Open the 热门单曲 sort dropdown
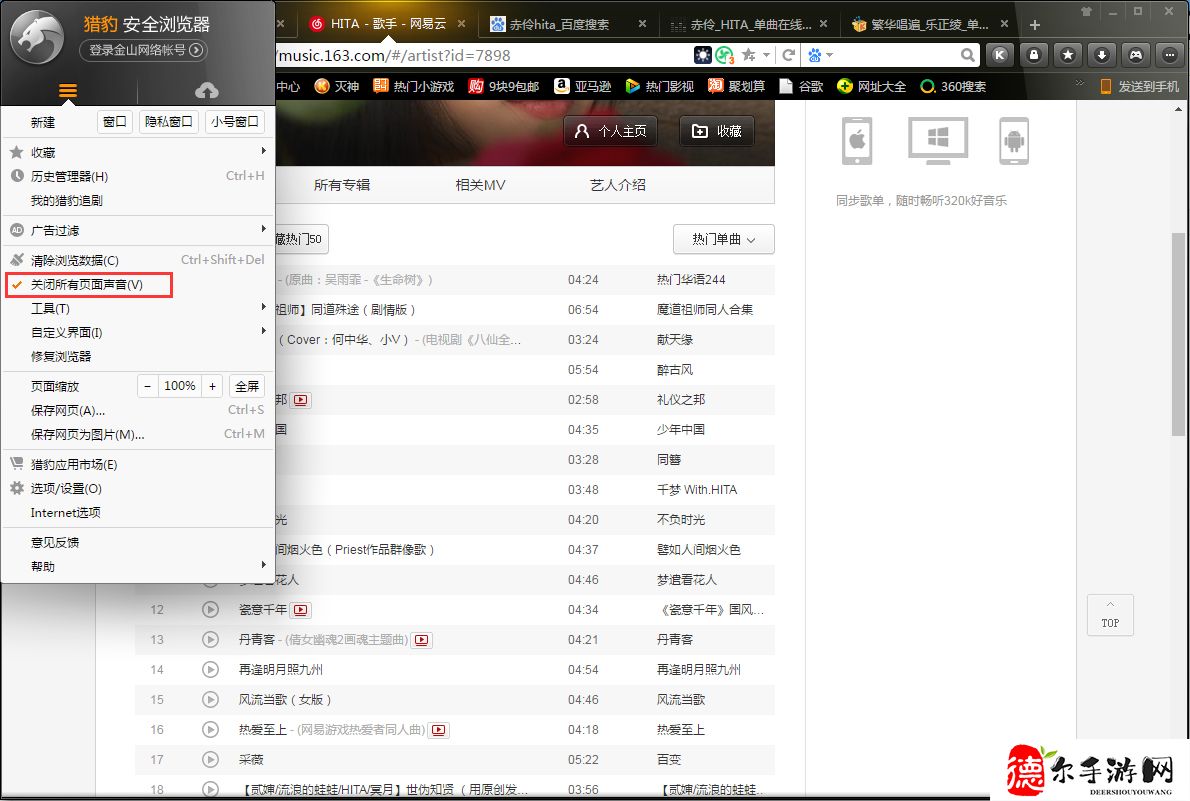 (723, 239)
